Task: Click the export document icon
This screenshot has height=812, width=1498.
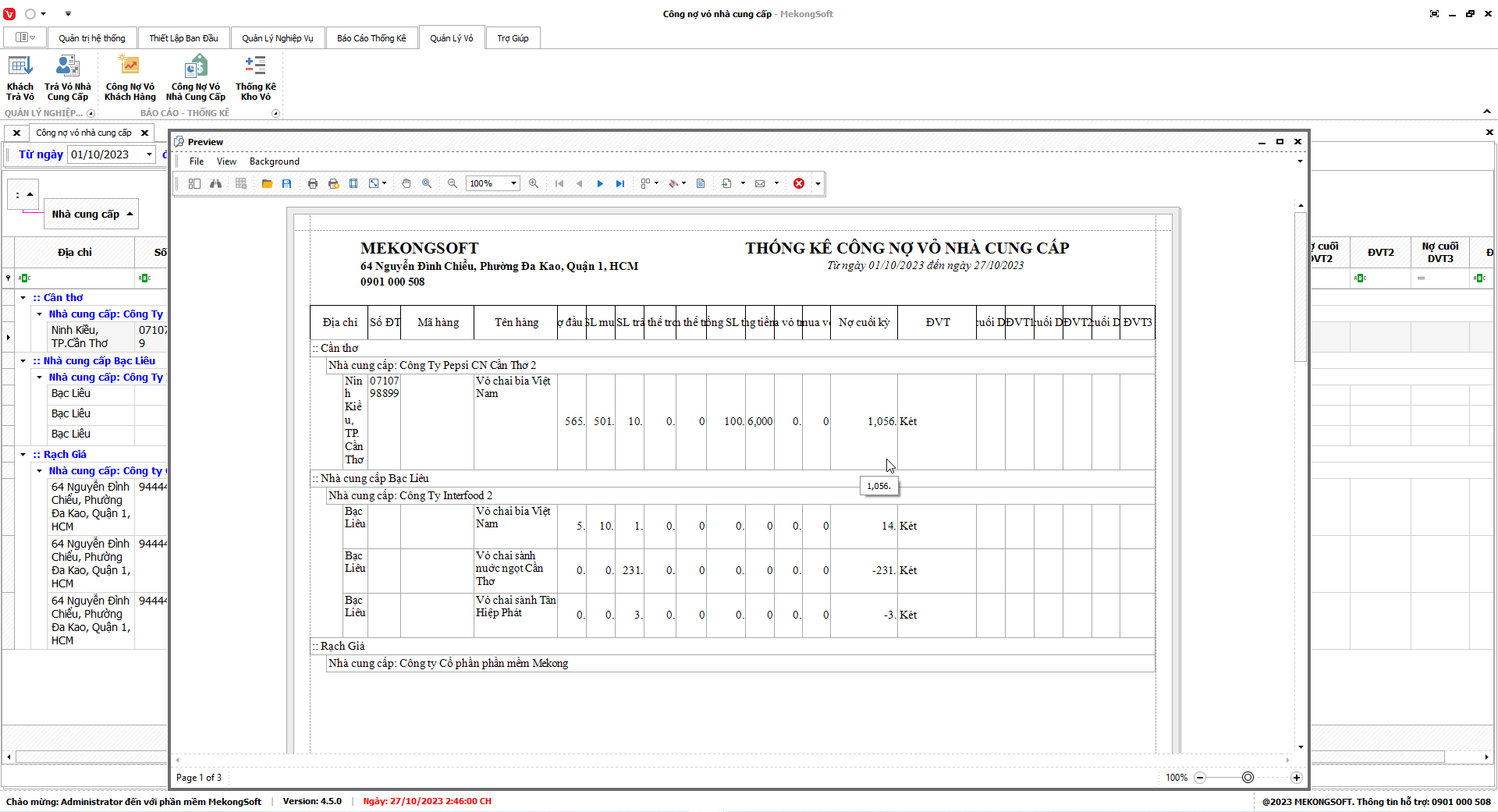Action: [x=726, y=183]
